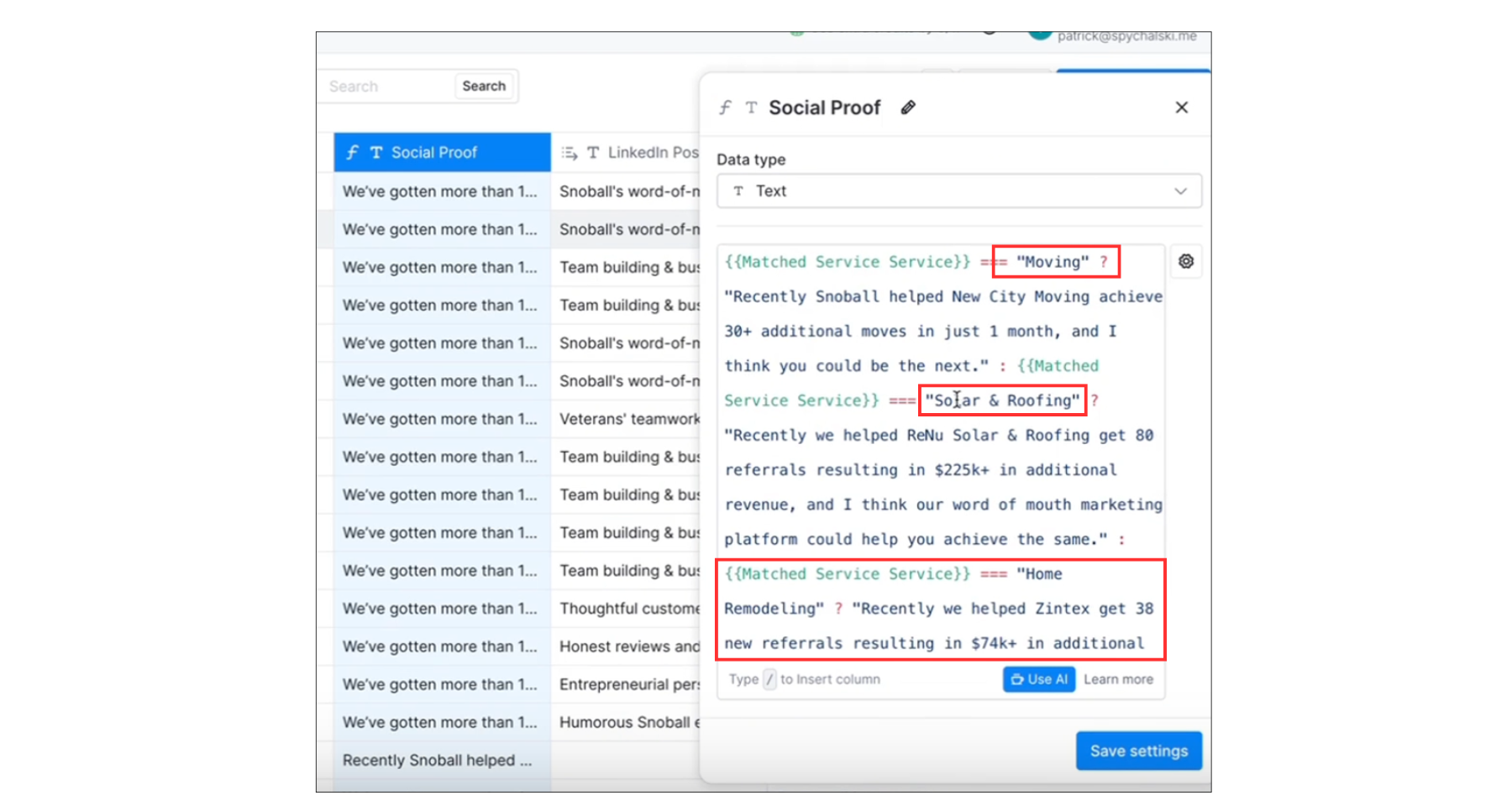Open the formula settings gear icon
Screen dimensions: 1512x811
pos(1185,261)
